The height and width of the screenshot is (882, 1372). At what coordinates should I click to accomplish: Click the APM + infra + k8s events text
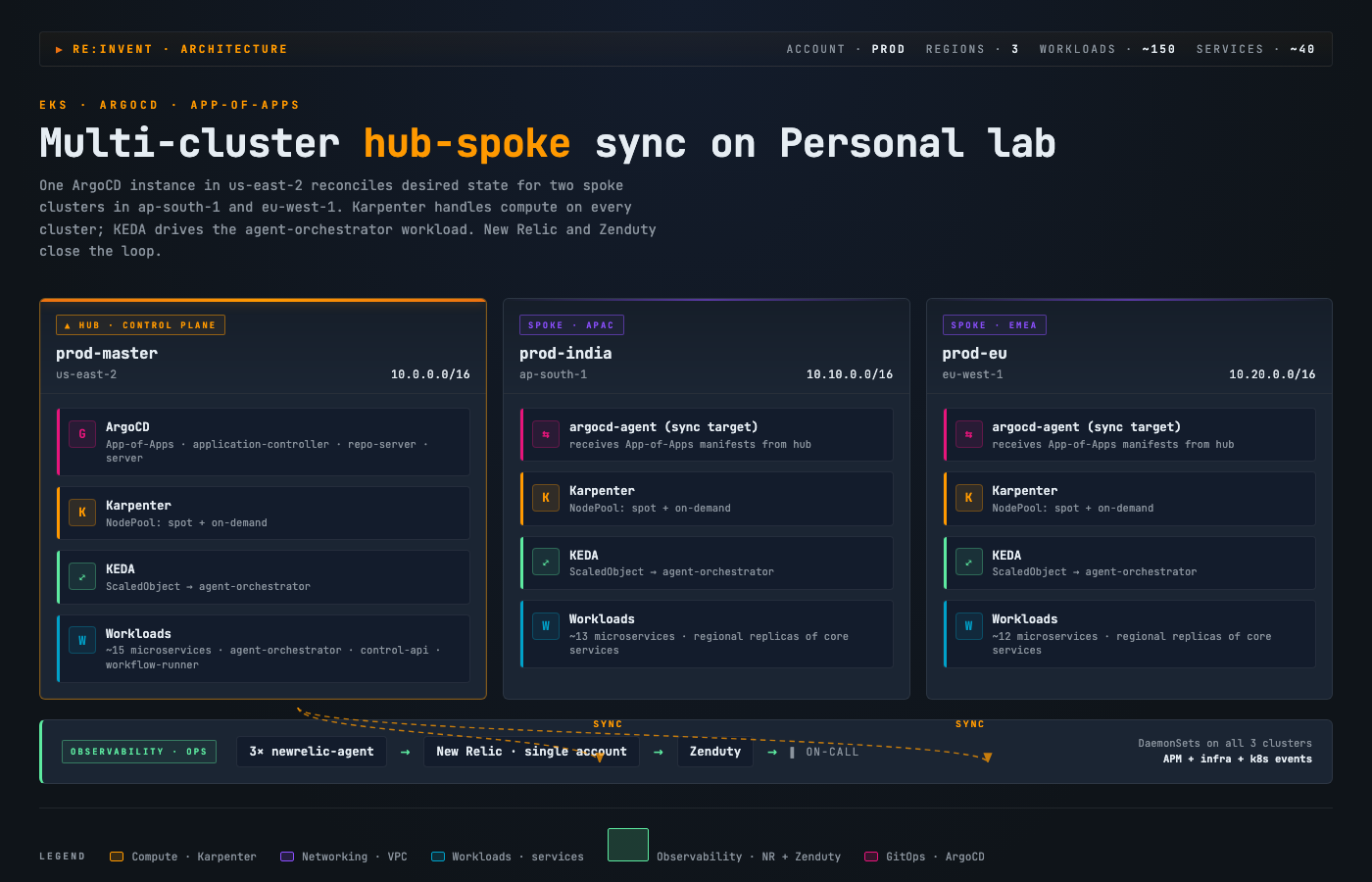click(x=1238, y=759)
